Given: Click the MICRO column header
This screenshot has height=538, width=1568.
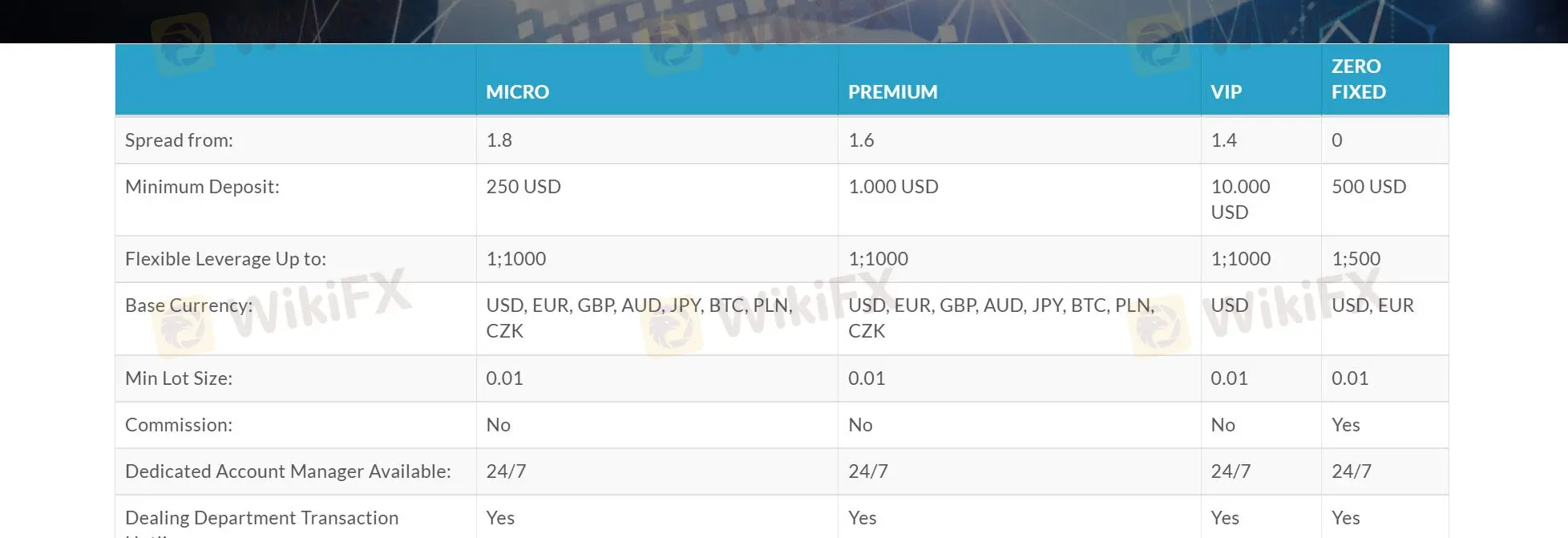Looking at the screenshot, I should click(517, 91).
